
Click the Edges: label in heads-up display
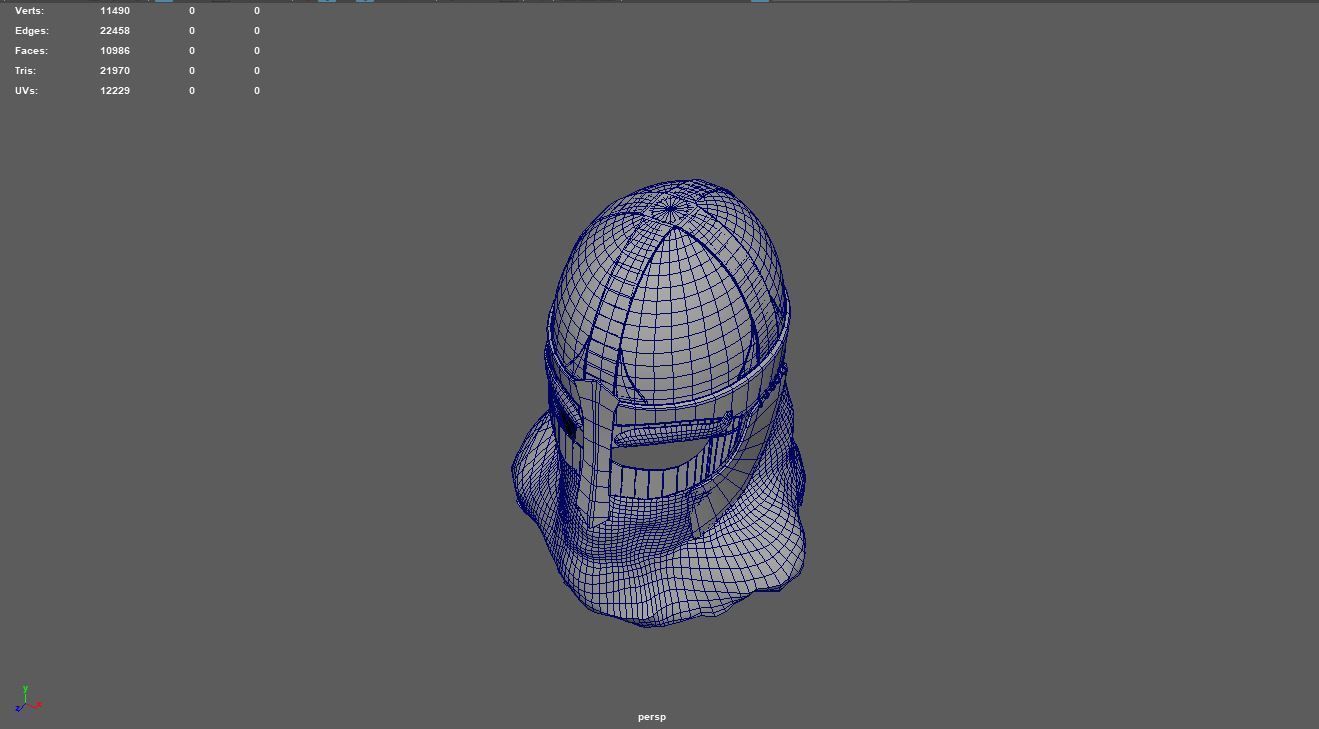tap(32, 31)
